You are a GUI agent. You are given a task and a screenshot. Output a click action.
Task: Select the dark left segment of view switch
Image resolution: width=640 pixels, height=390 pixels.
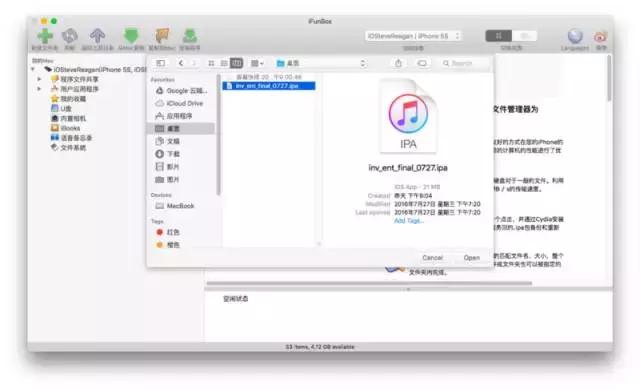click(498, 36)
